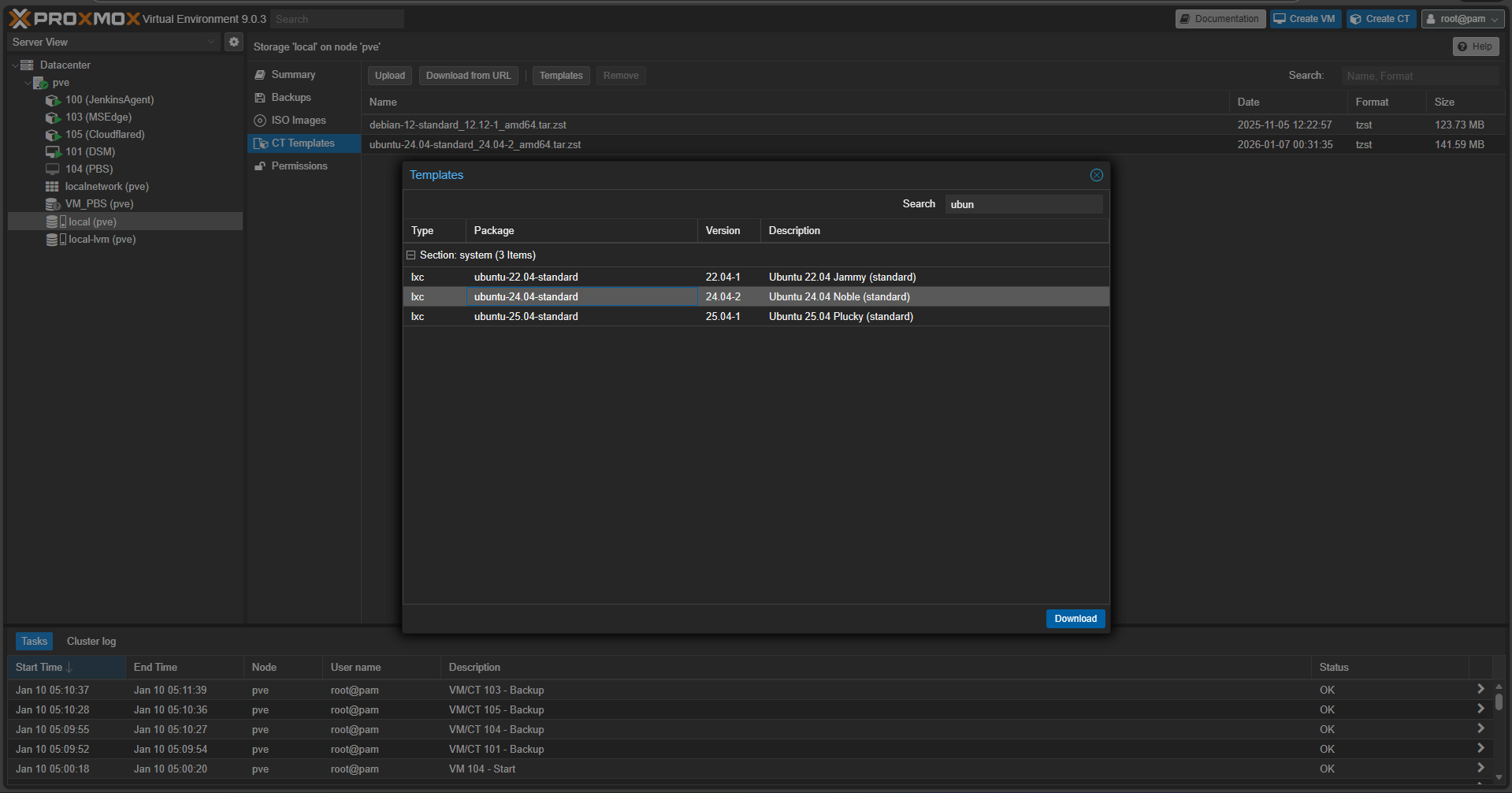Open the ISO Images panel
The image size is (1512, 793).
(x=304, y=121)
